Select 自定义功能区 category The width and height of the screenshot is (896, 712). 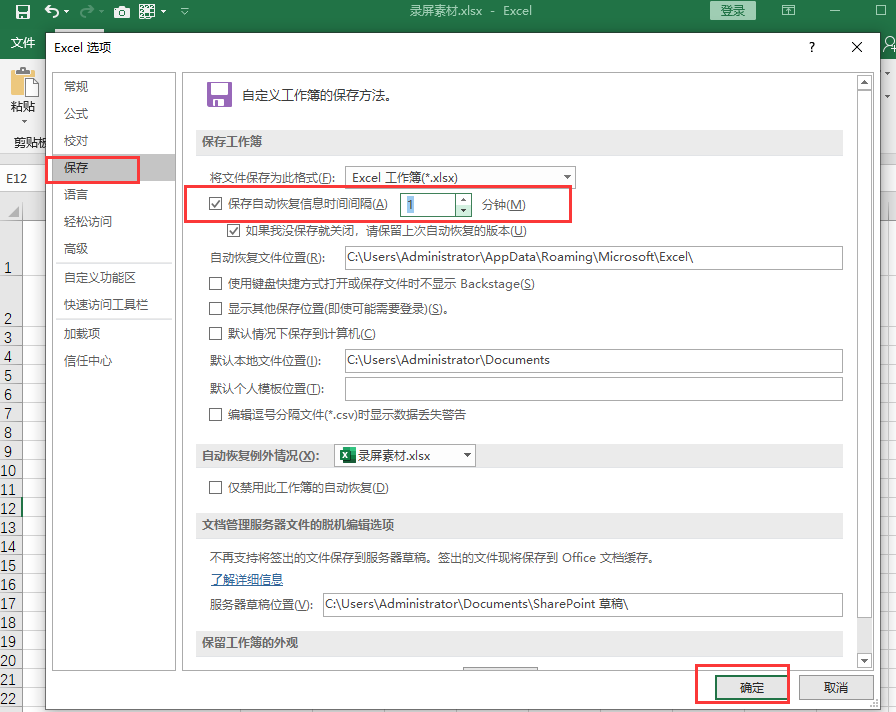click(114, 278)
